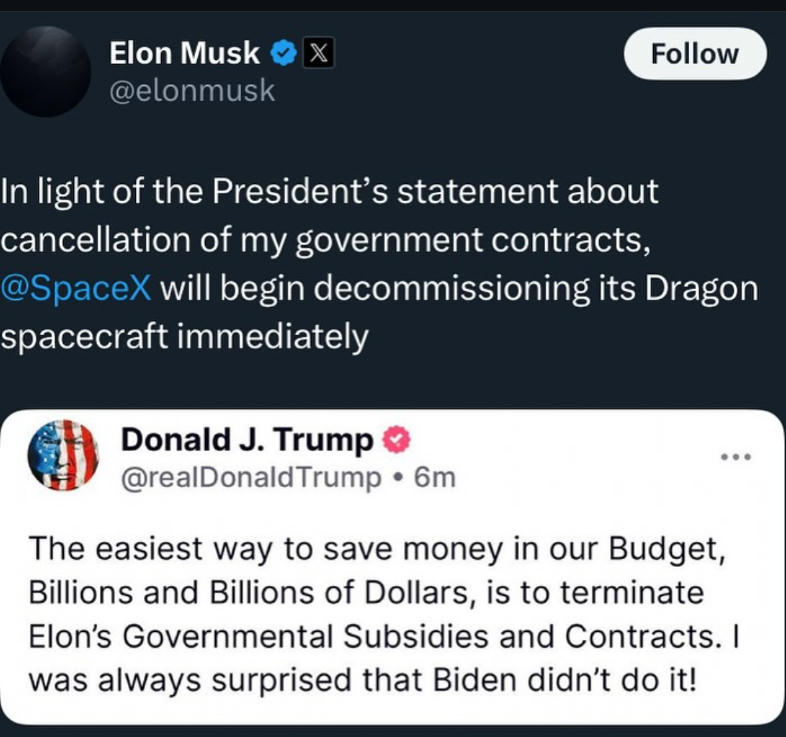The width and height of the screenshot is (786, 737).
Task: Click the X affiliation badge icon
Action: [x=317, y=53]
